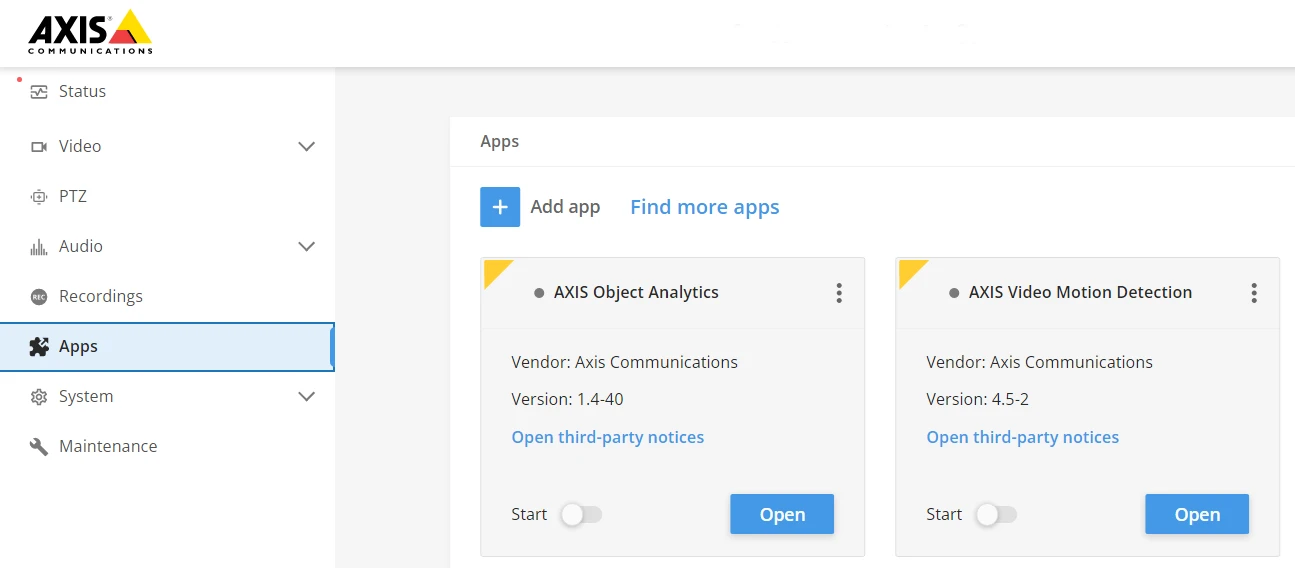Click the Apps puzzle piece icon
Image resolution: width=1295 pixels, height=568 pixels.
tap(39, 347)
